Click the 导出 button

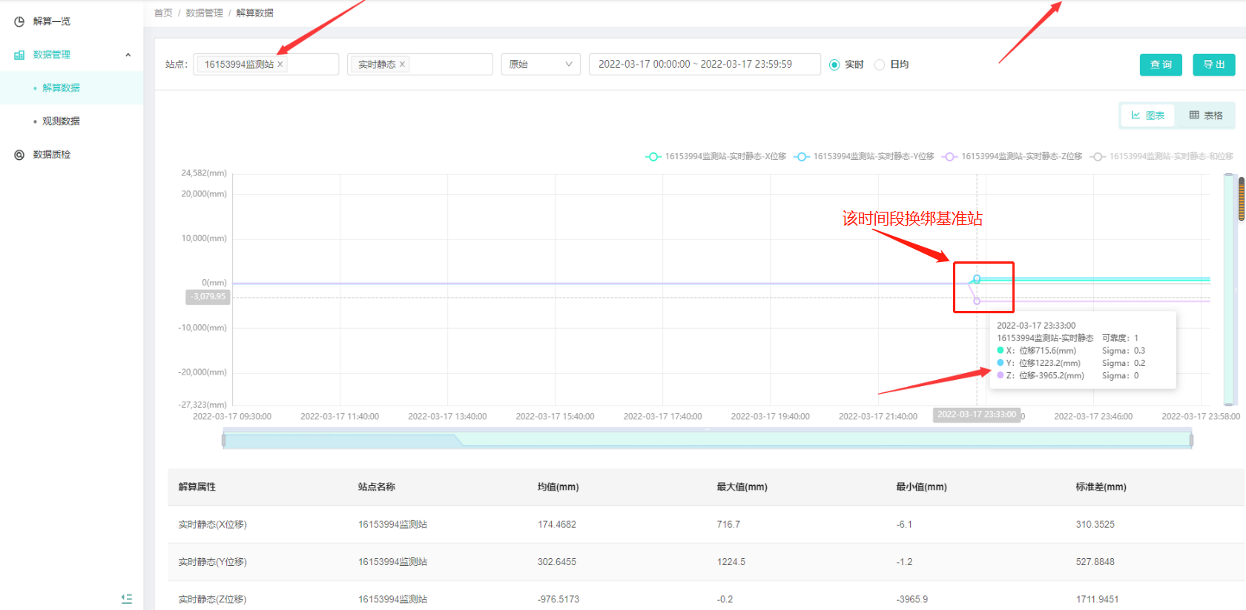pos(1214,64)
